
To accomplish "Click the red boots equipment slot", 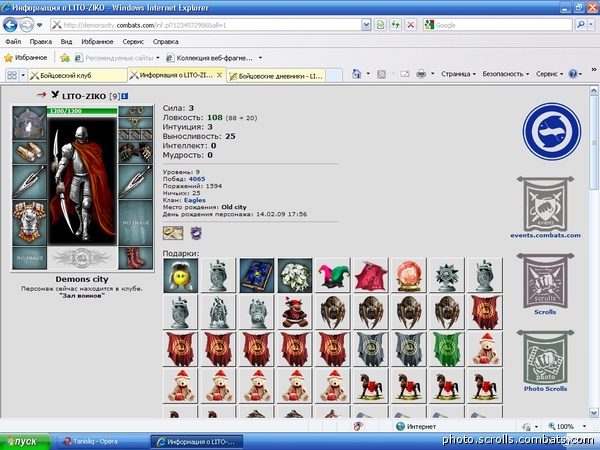I will coord(135,258).
